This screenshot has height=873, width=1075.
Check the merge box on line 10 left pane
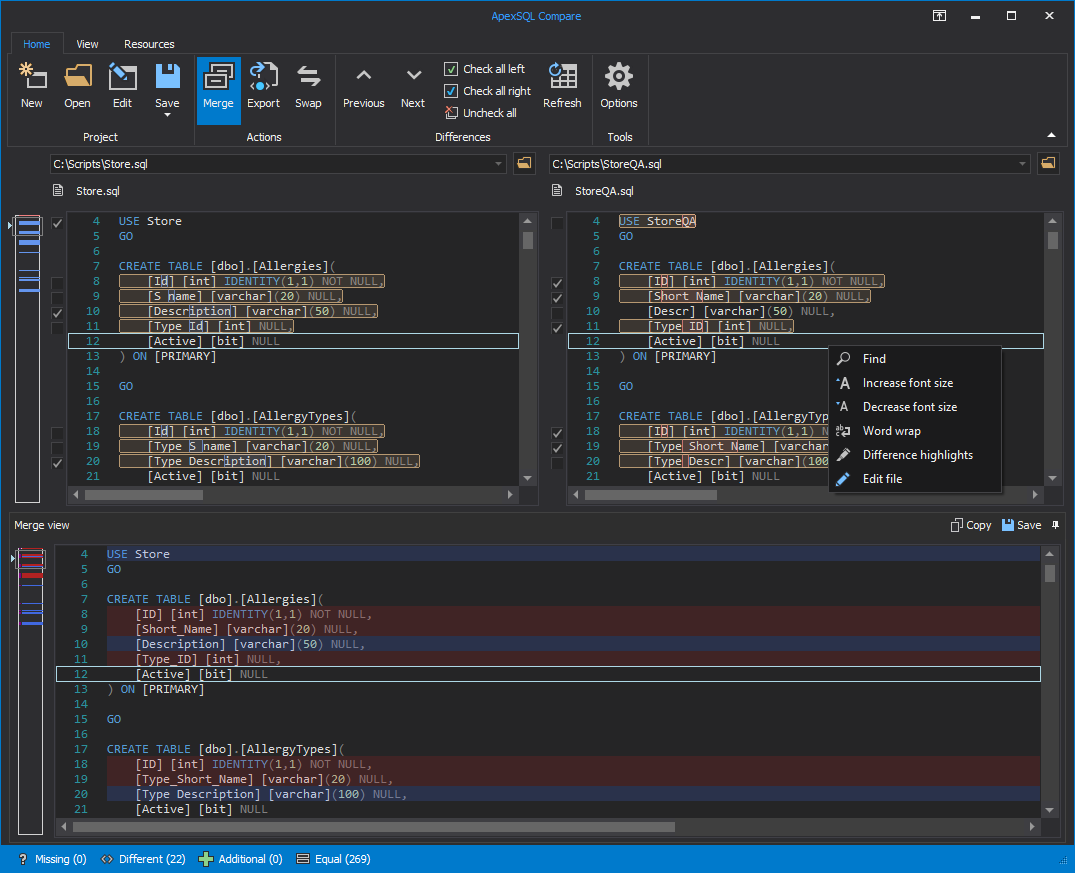tap(57, 311)
